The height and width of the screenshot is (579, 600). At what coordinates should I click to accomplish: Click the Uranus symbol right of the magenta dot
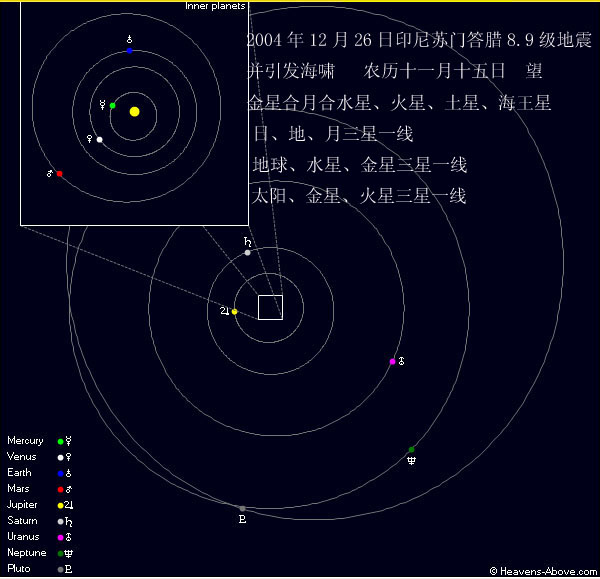pyautogui.click(x=401, y=361)
